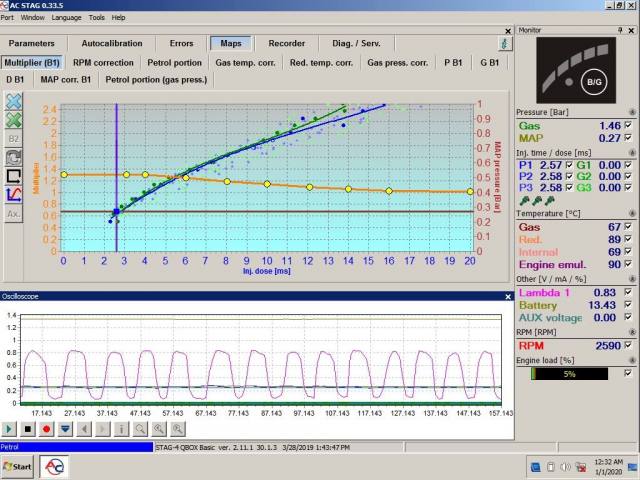Viewport: 640px width, 480px height.
Task: Select the red curve graph tool icon
Action: click(14, 194)
